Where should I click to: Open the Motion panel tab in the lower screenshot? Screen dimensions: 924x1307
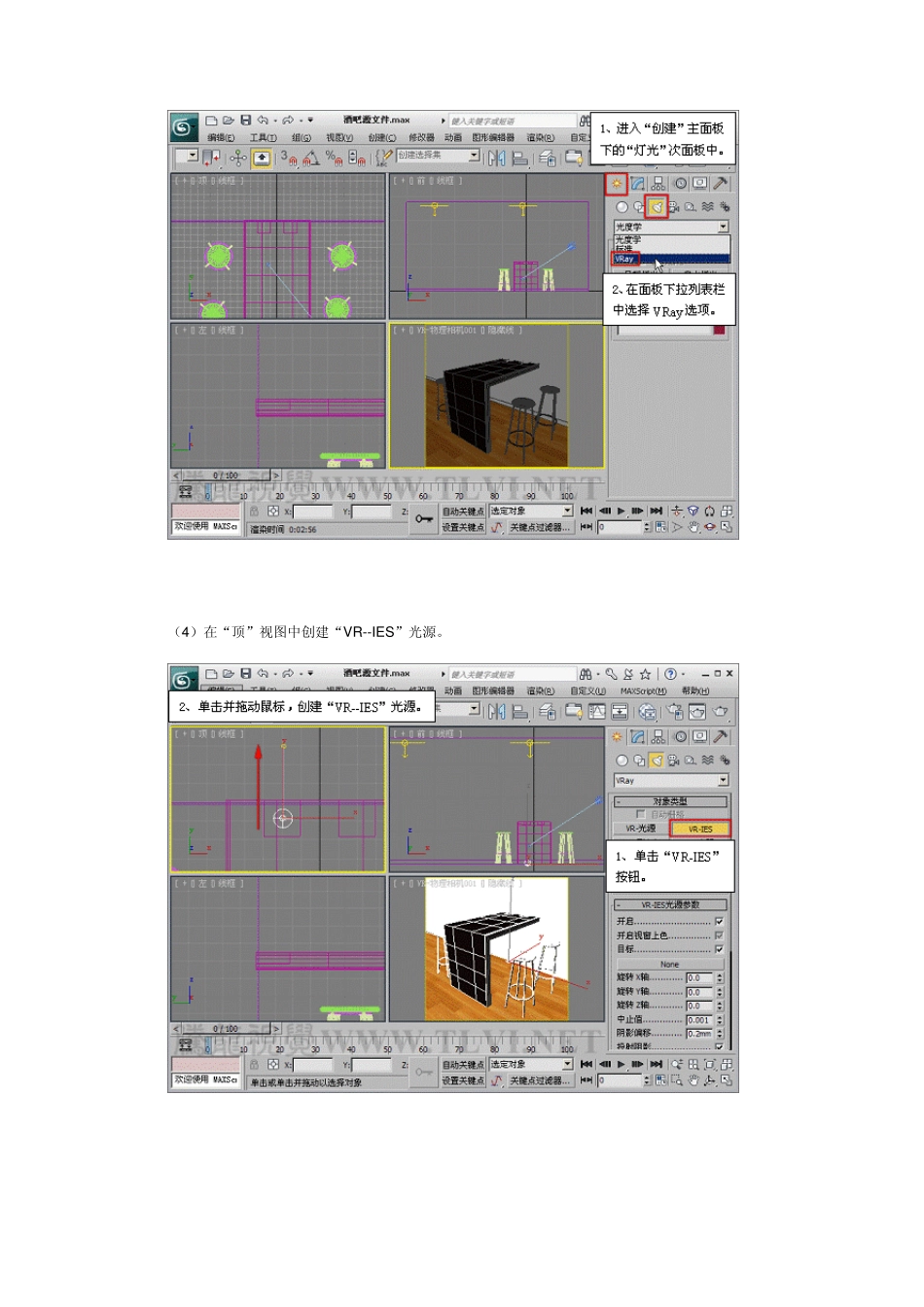[x=680, y=737]
